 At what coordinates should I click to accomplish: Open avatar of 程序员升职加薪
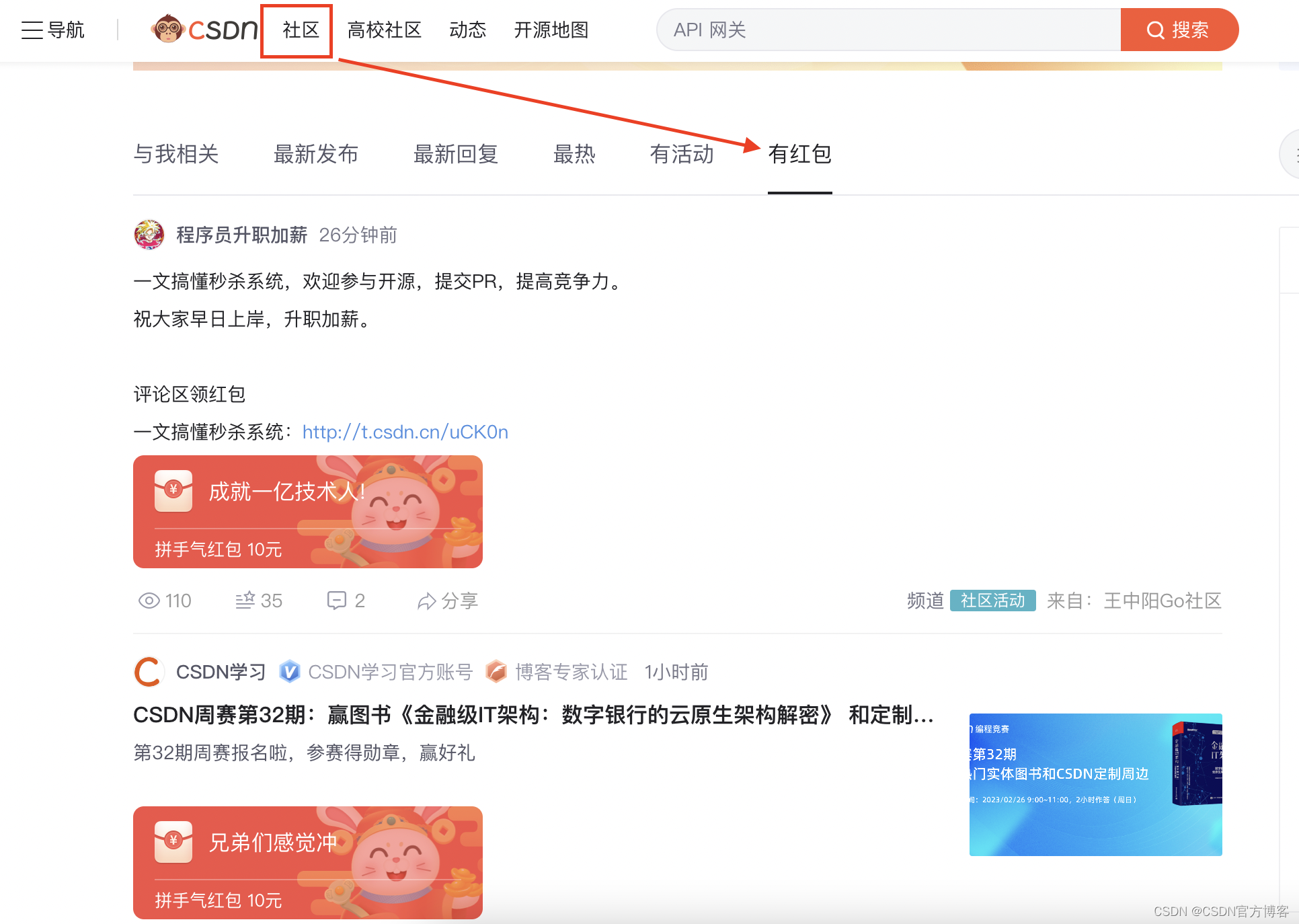149,235
